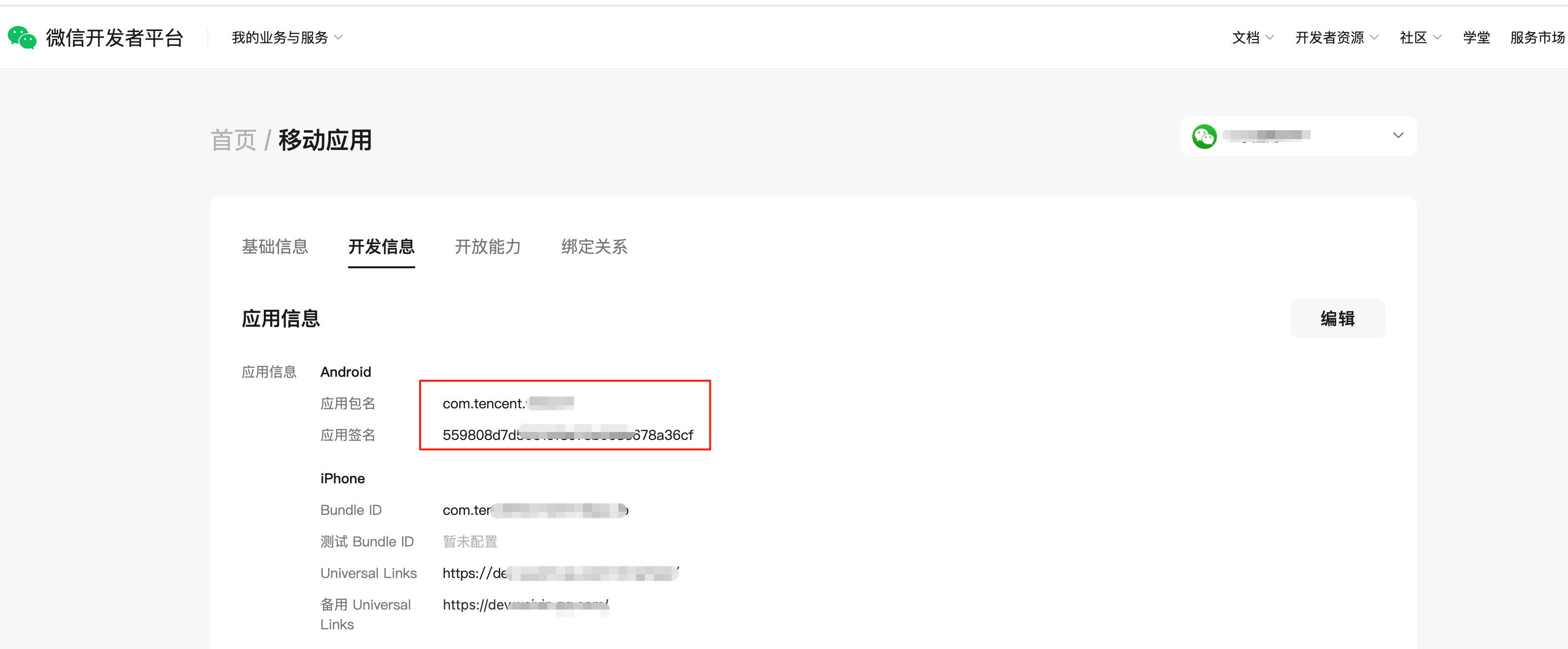The height and width of the screenshot is (649, 1568).
Task: Open the 社区 dropdown
Action: pyautogui.click(x=1420, y=38)
